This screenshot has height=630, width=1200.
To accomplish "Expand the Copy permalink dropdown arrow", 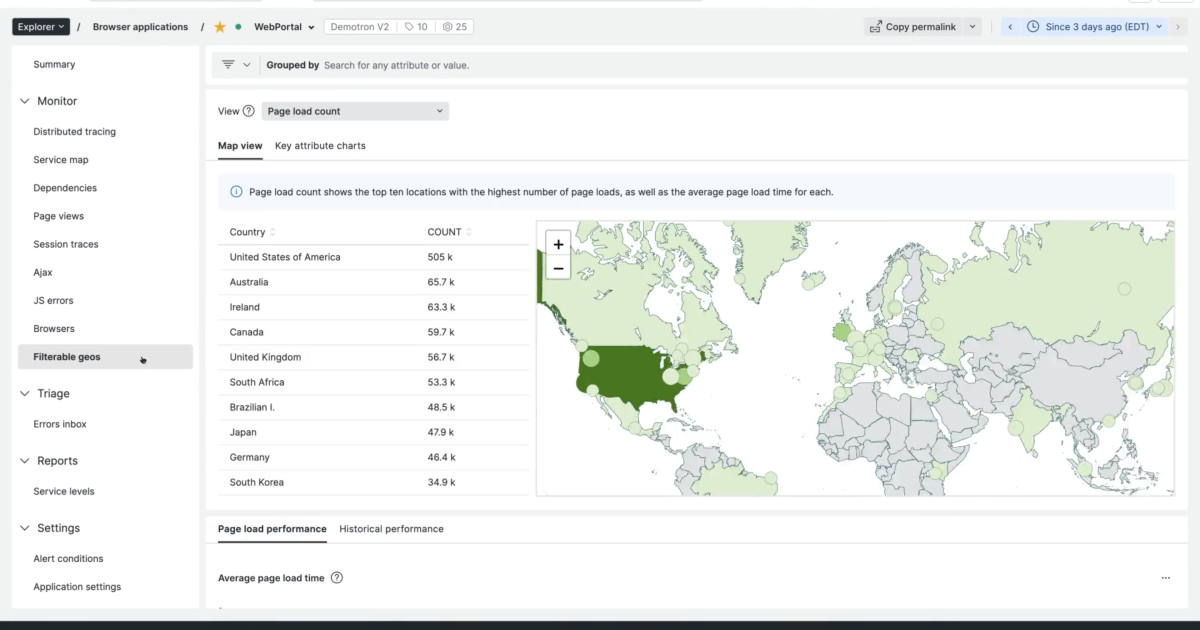I will click(974, 27).
